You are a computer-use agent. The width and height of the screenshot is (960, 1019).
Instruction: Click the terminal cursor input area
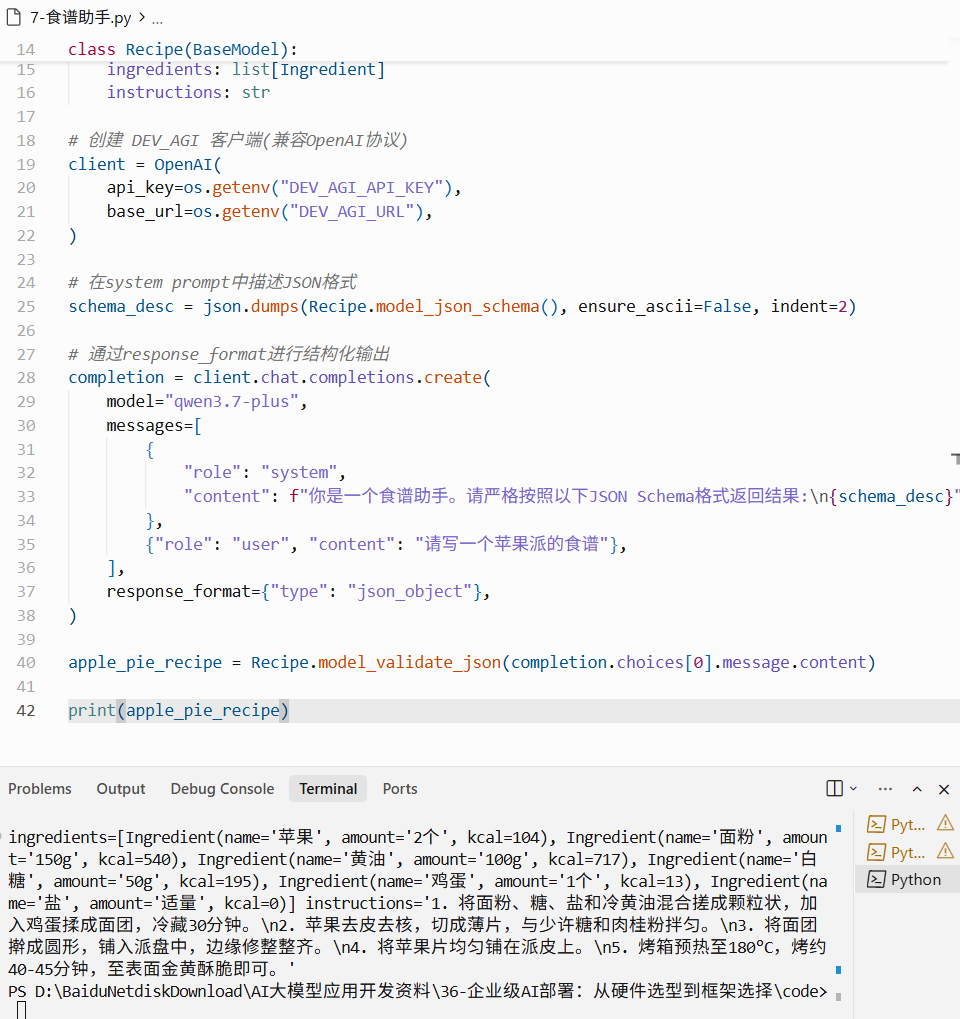[21, 1011]
